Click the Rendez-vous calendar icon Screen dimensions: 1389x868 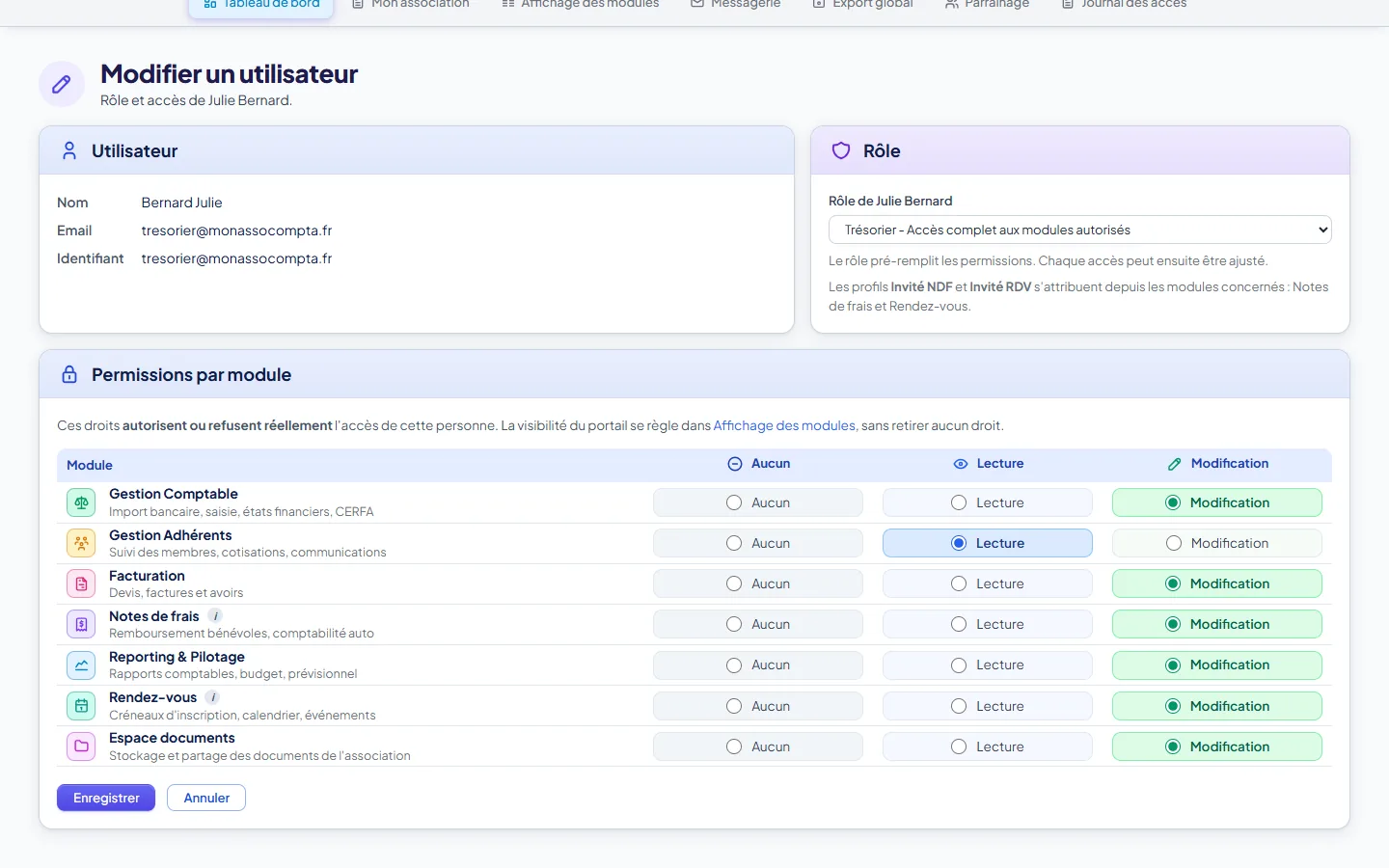81,706
